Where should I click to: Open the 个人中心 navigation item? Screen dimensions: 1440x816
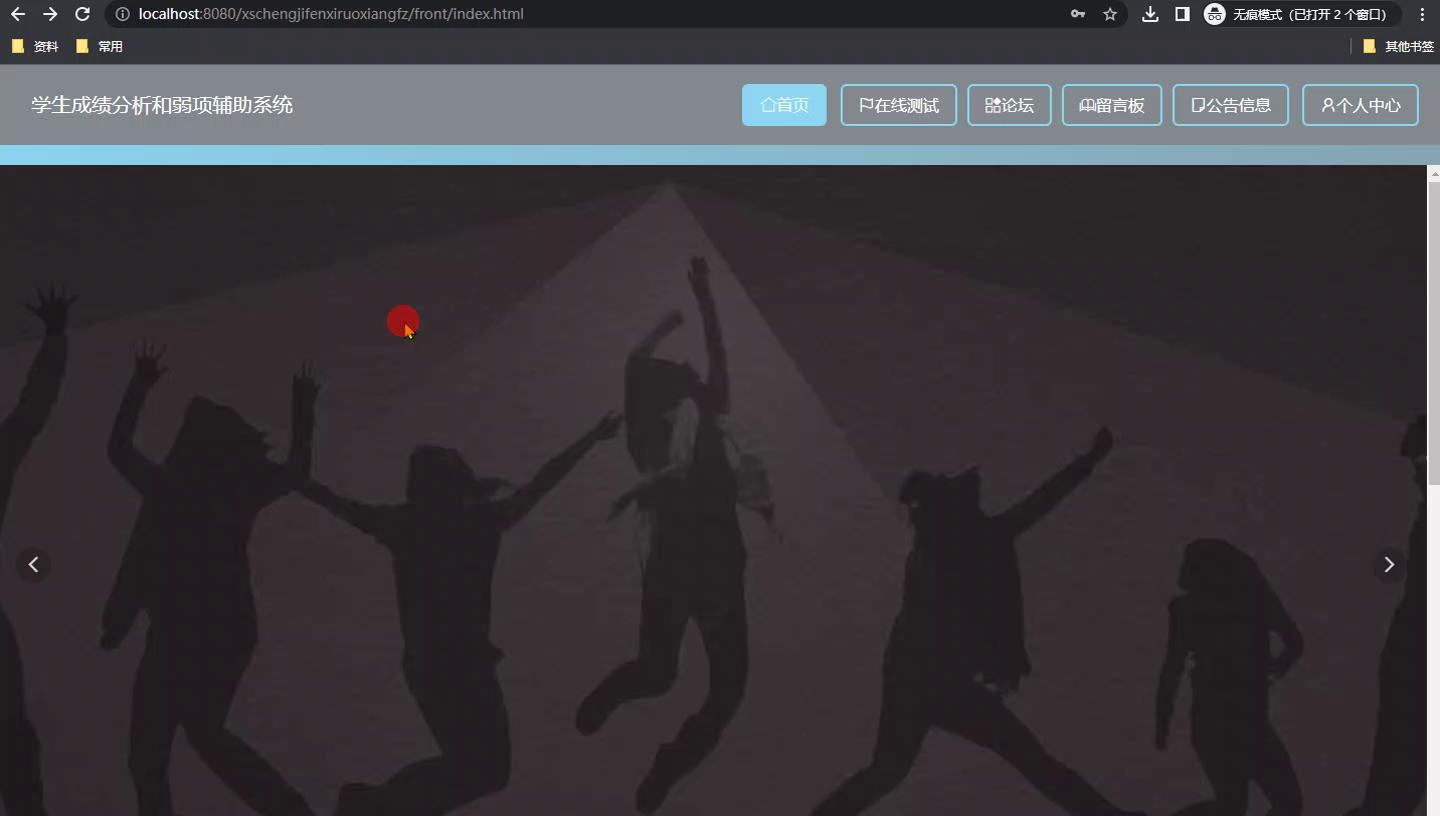click(1360, 105)
